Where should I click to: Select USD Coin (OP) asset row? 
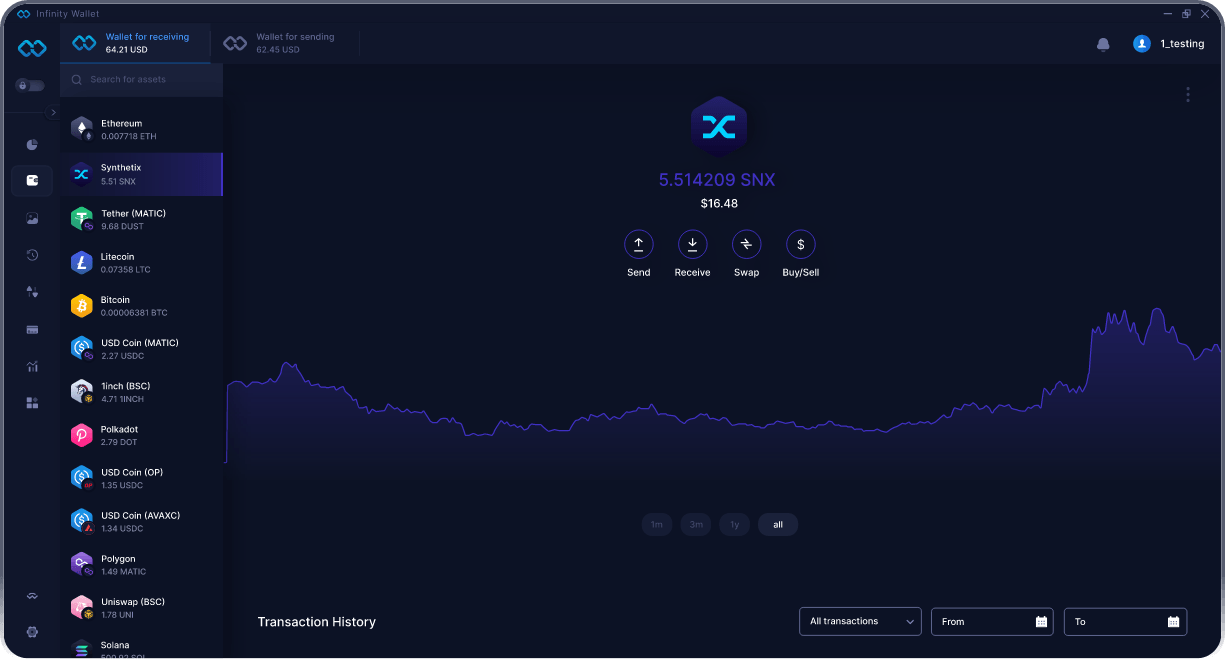[x=141, y=477]
